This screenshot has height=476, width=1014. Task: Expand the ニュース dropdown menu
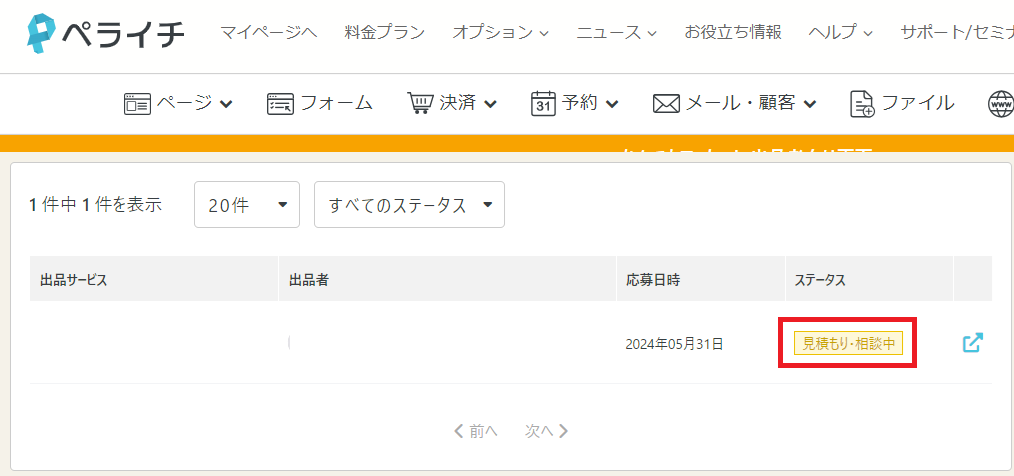pos(616,33)
